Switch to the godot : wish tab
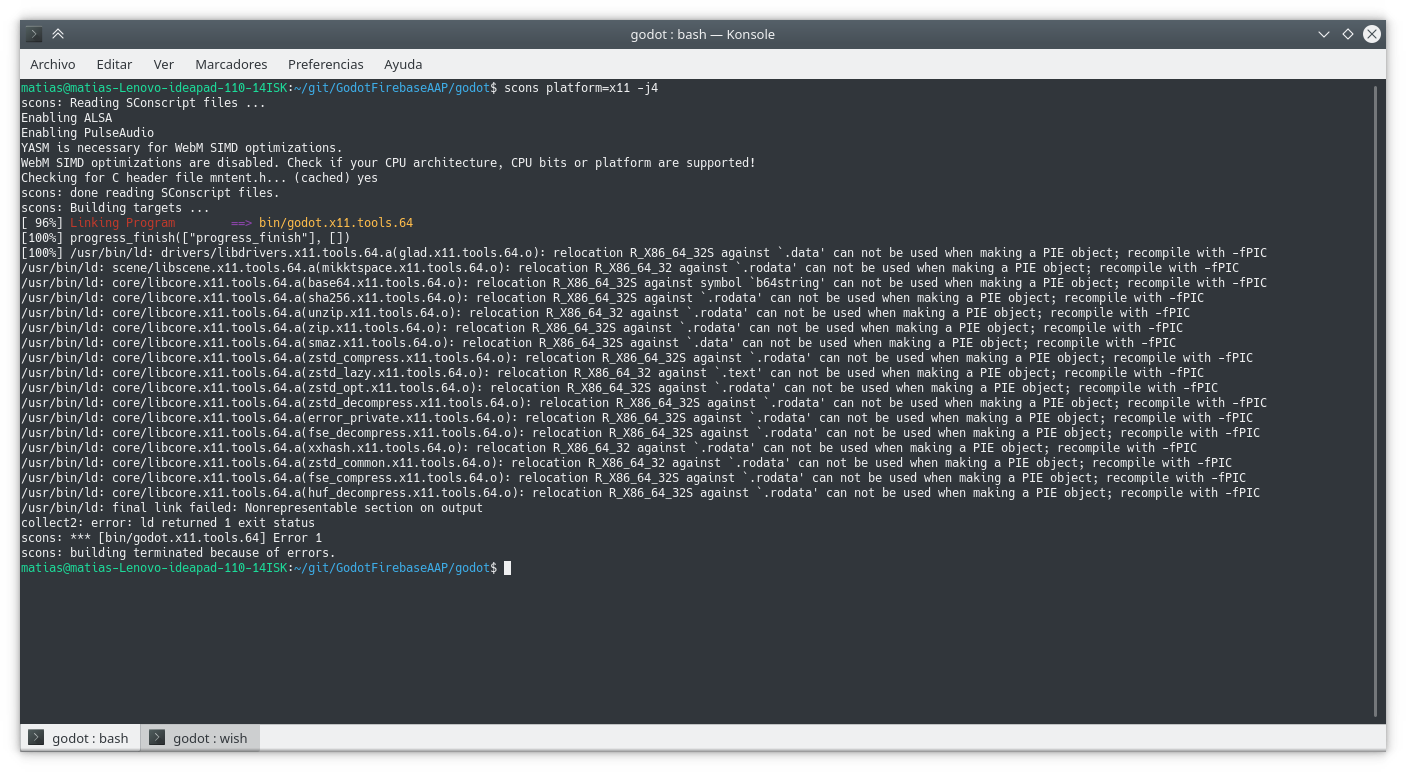 point(210,738)
